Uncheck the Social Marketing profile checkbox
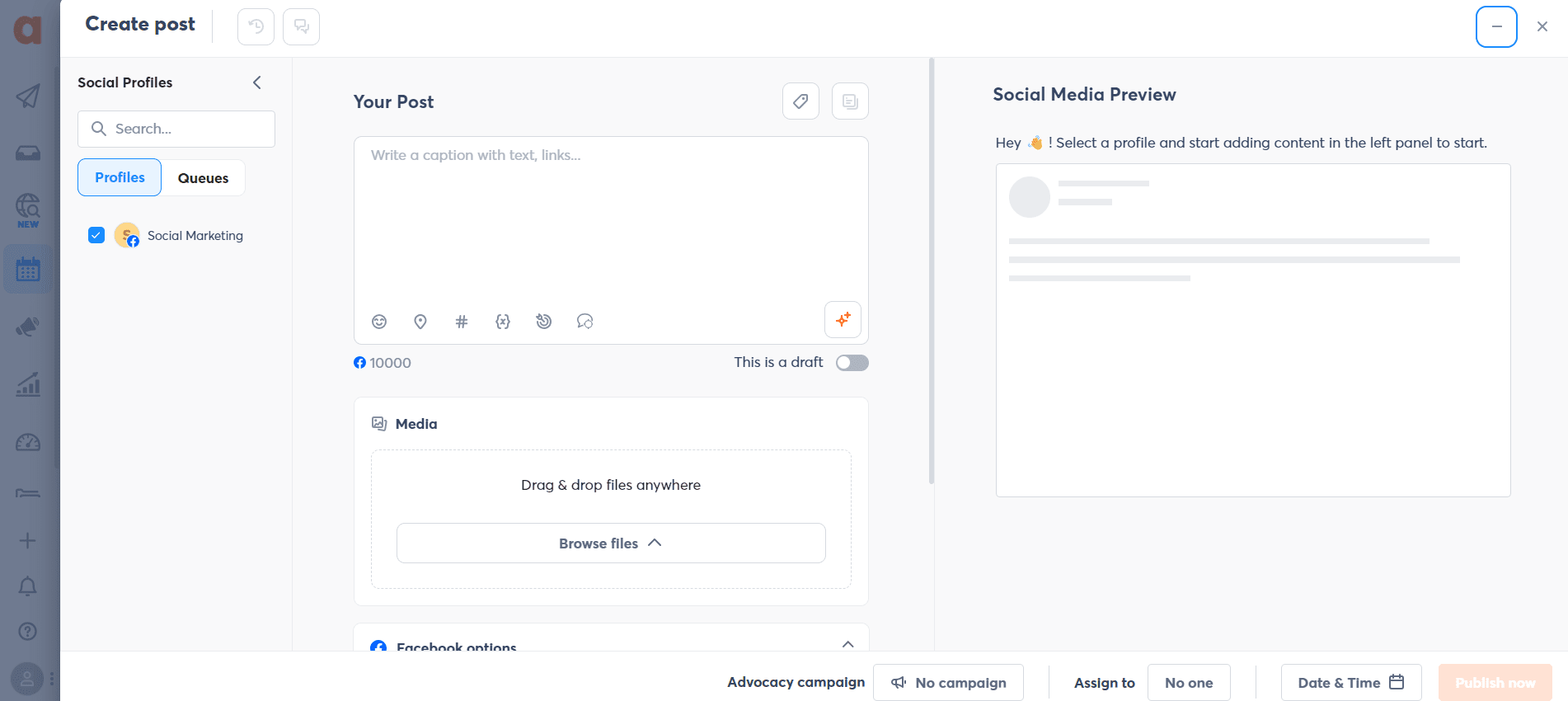1568x701 pixels. (x=96, y=235)
